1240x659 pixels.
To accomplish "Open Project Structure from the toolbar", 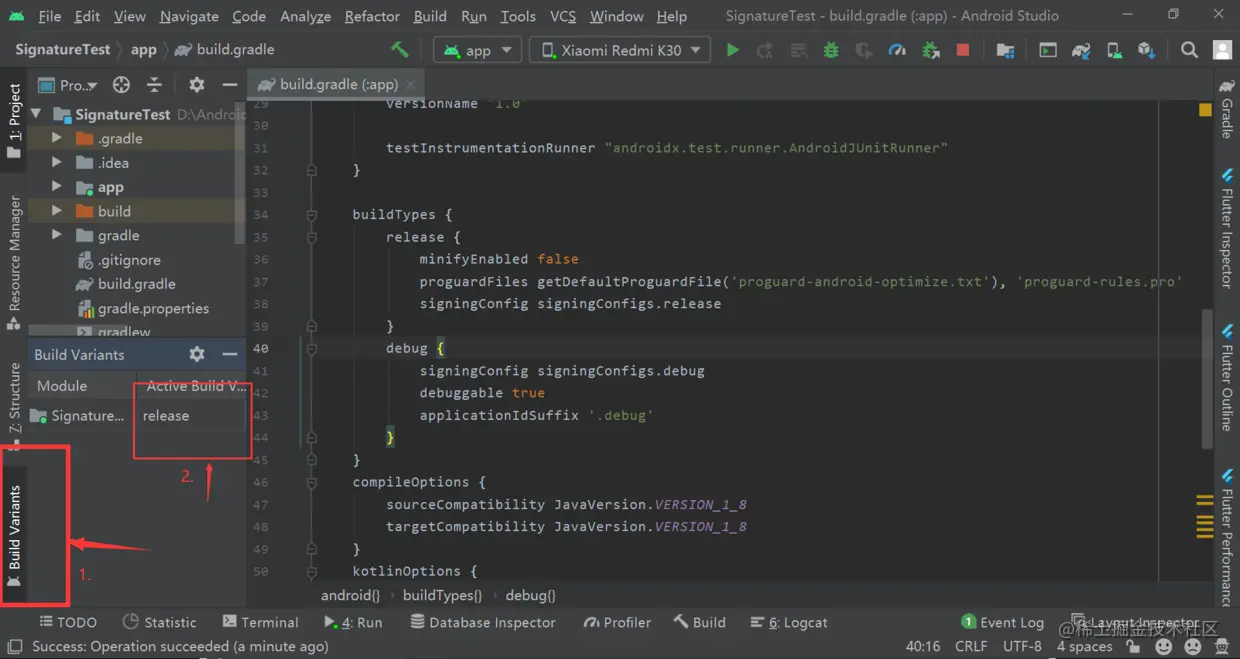I will [x=1006, y=50].
